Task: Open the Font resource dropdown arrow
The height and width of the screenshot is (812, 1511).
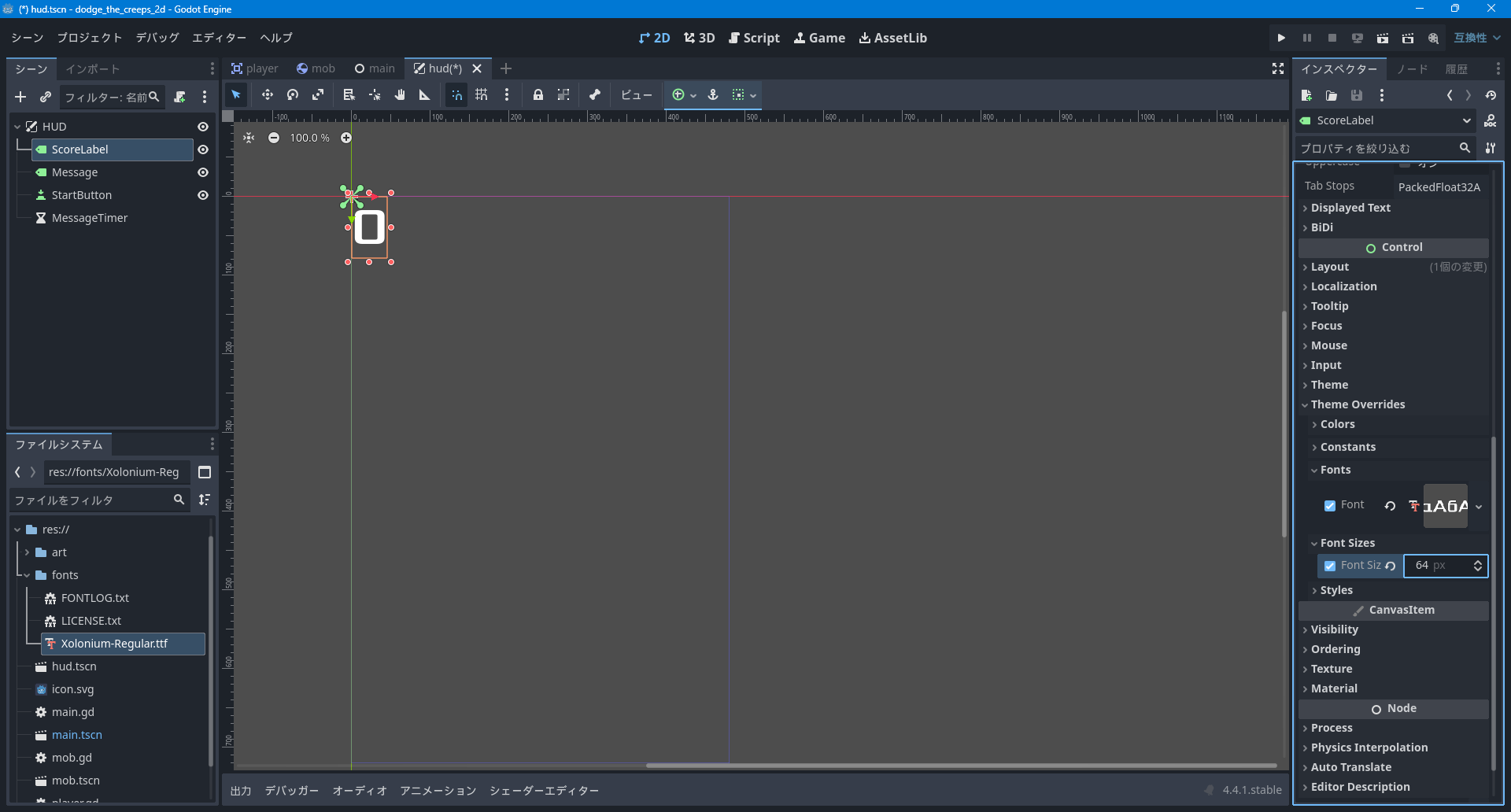Action: [1479, 507]
